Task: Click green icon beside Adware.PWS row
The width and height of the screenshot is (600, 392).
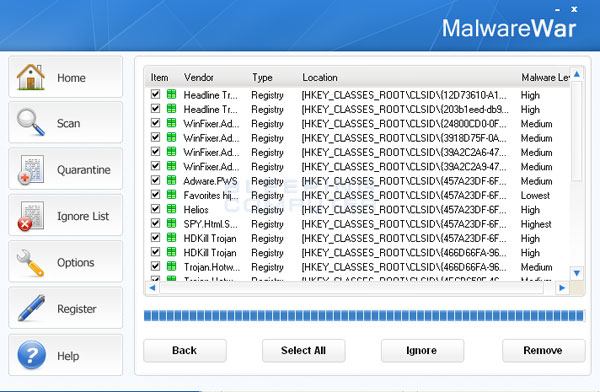Action: [x=171, y=180]
